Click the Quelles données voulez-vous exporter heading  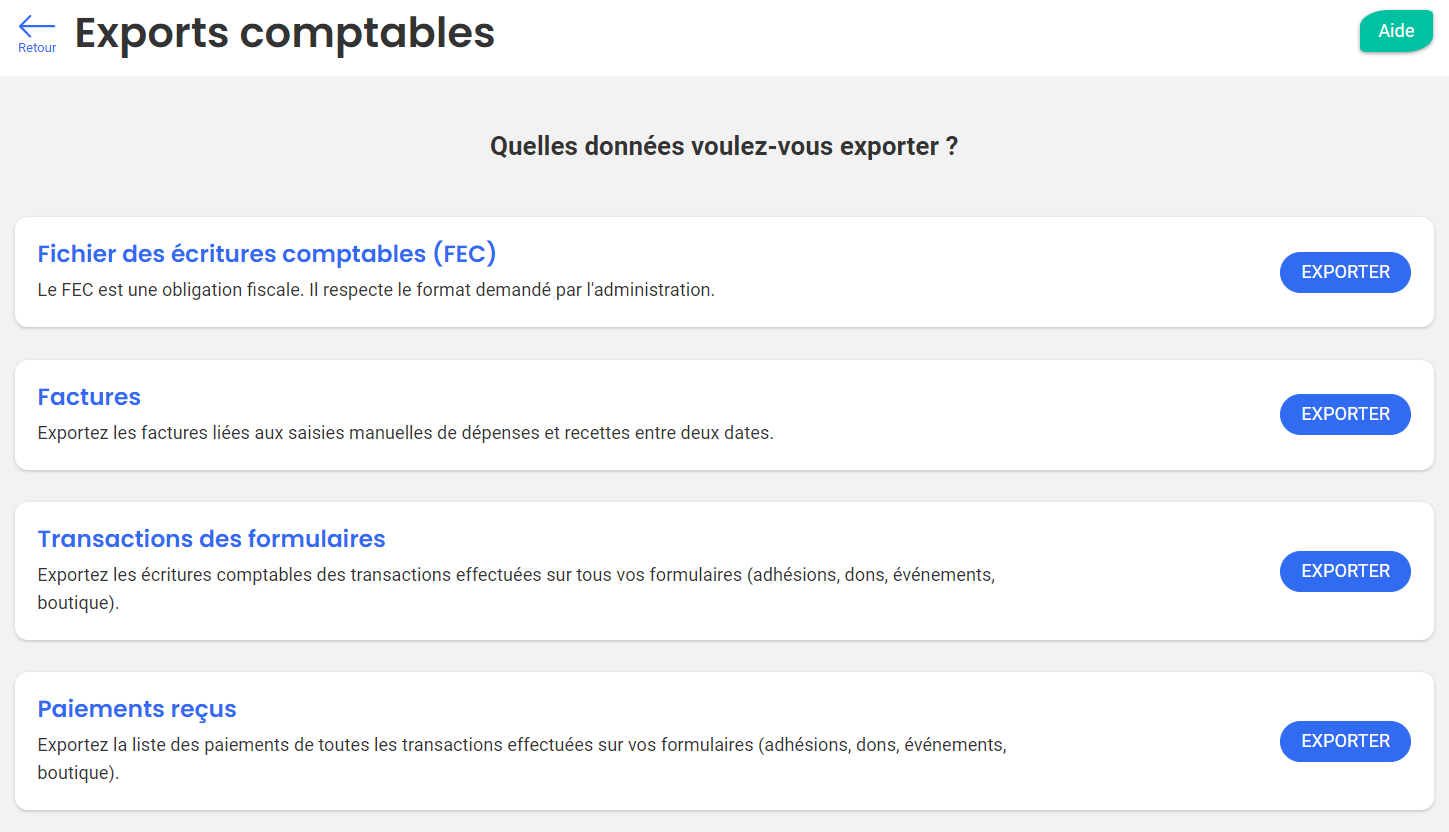724,147
